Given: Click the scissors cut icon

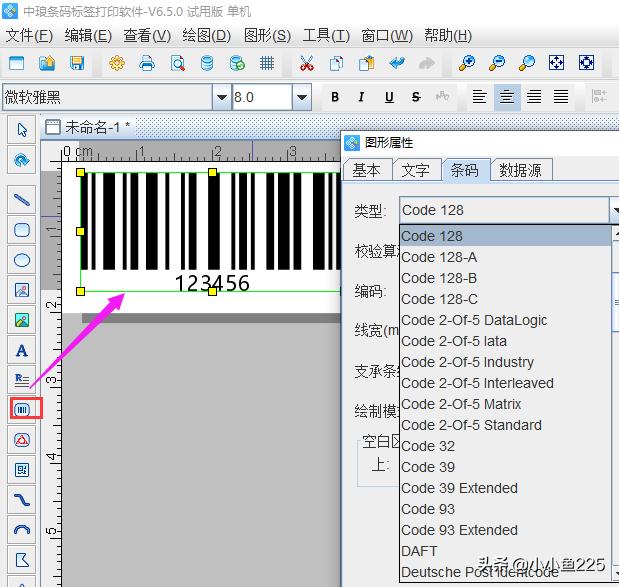Looking at the screenshot, I should click(307, 63).
